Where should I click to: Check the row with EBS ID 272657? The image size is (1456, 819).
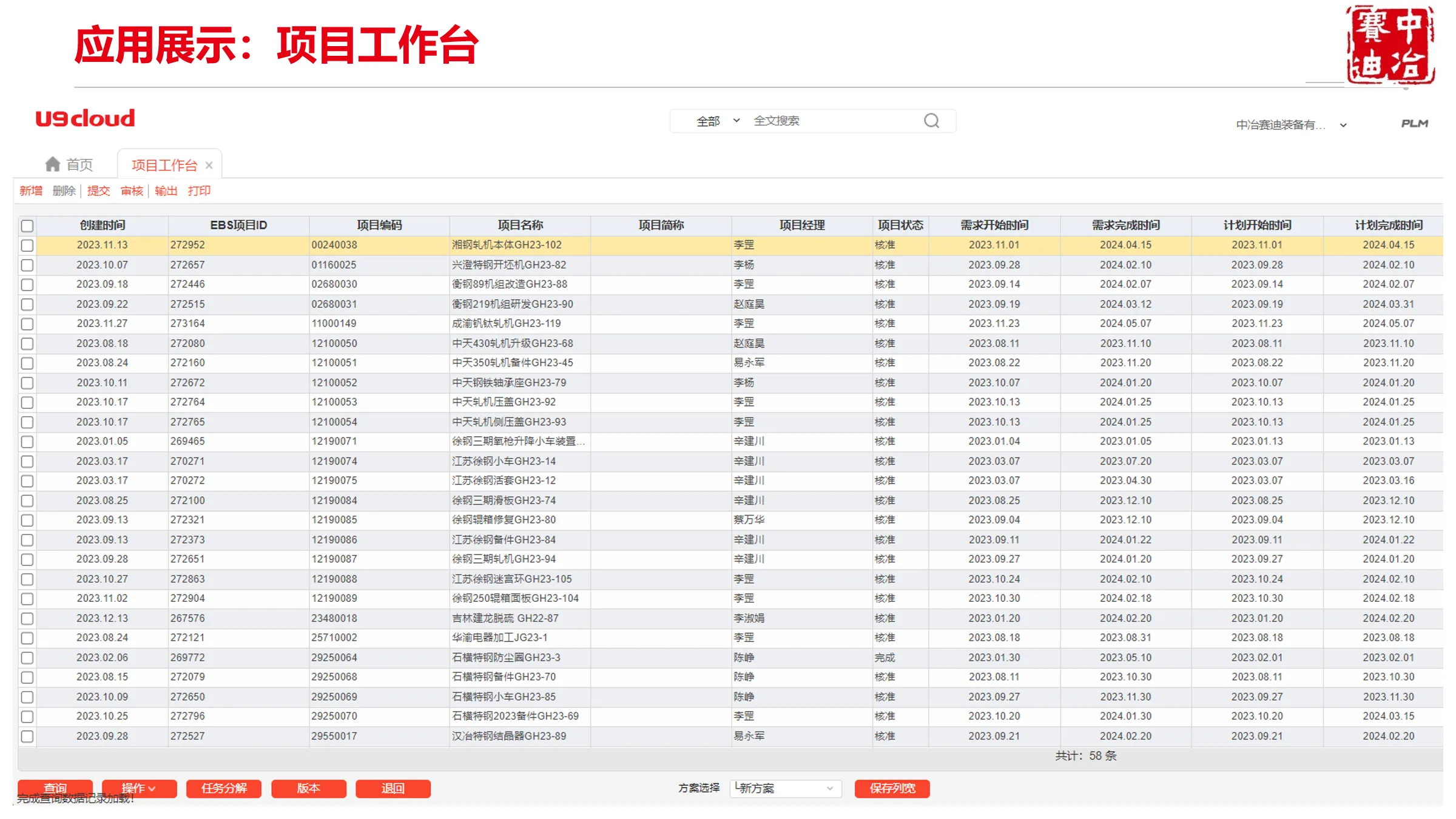pyautogui.click(x=27, y=265)
